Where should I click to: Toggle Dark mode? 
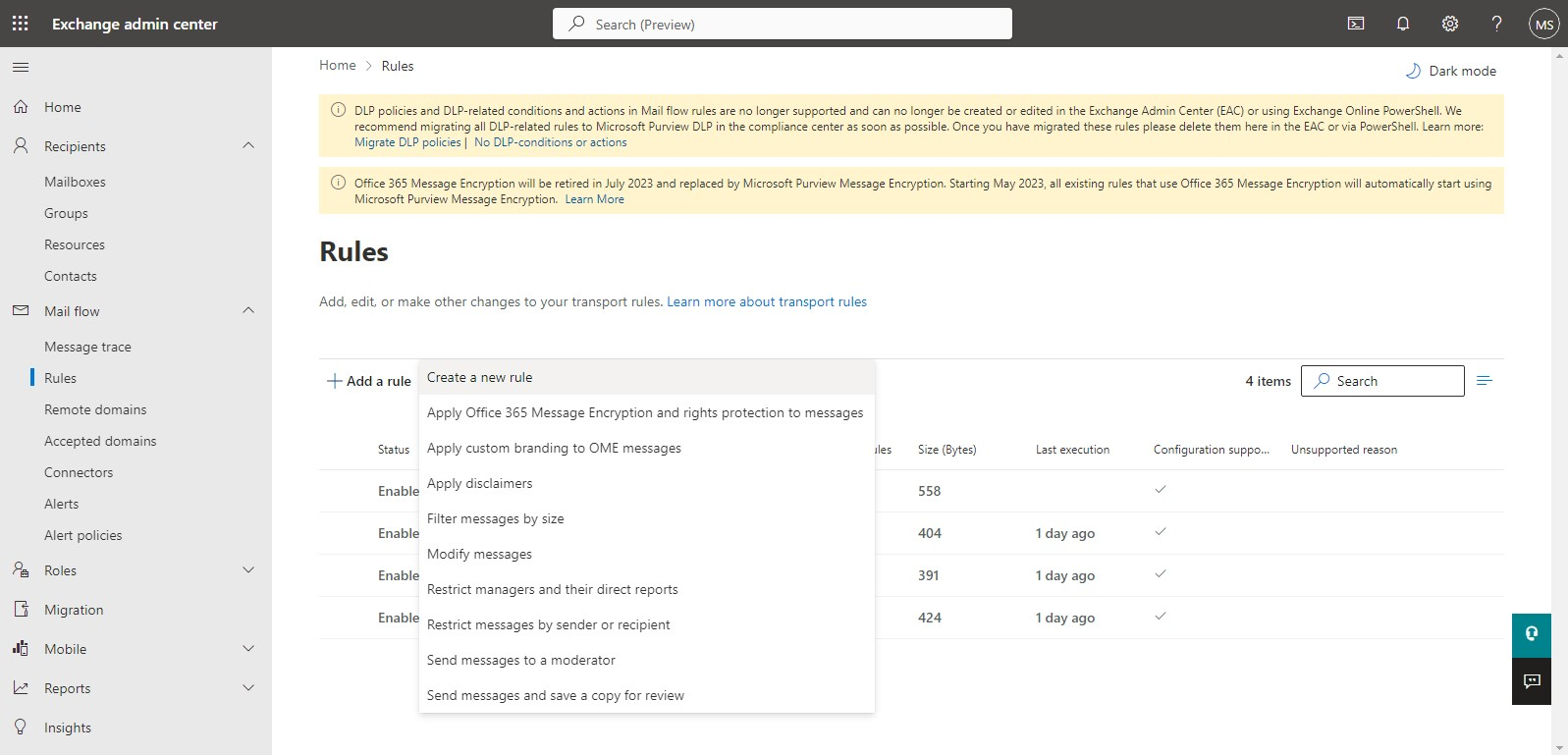[1451, 71]
